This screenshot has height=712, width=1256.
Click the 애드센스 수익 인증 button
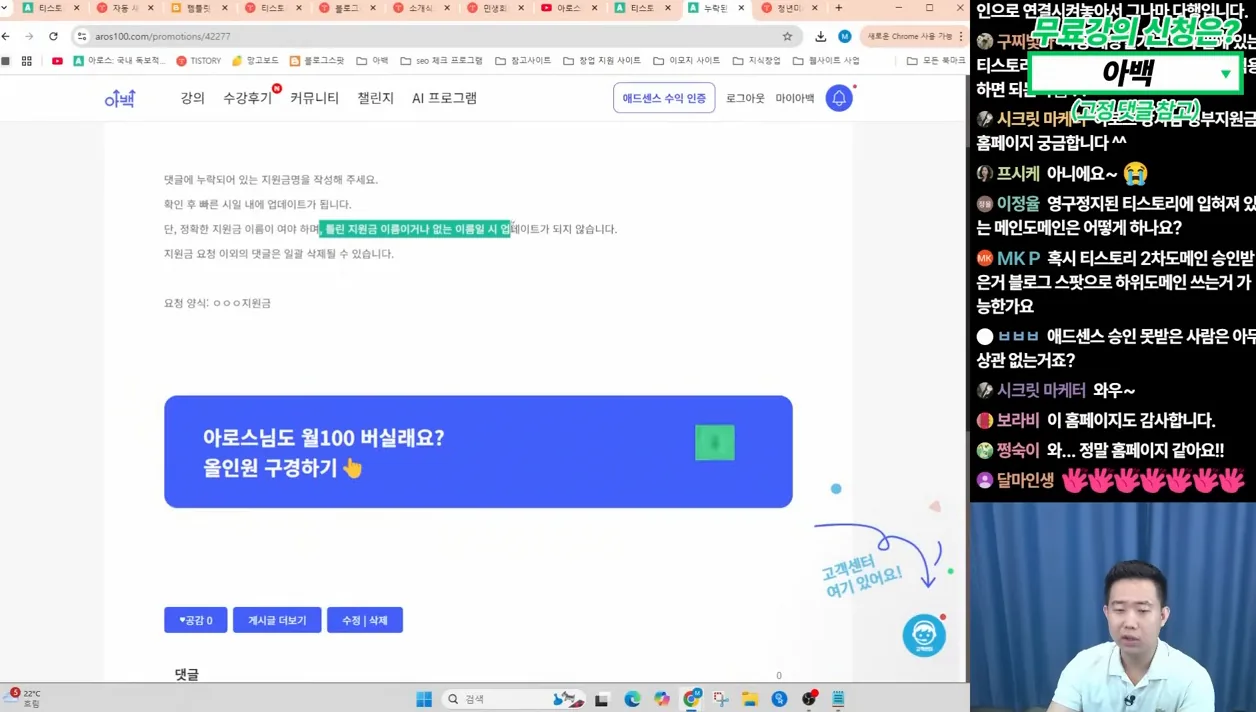click(664, 98)
